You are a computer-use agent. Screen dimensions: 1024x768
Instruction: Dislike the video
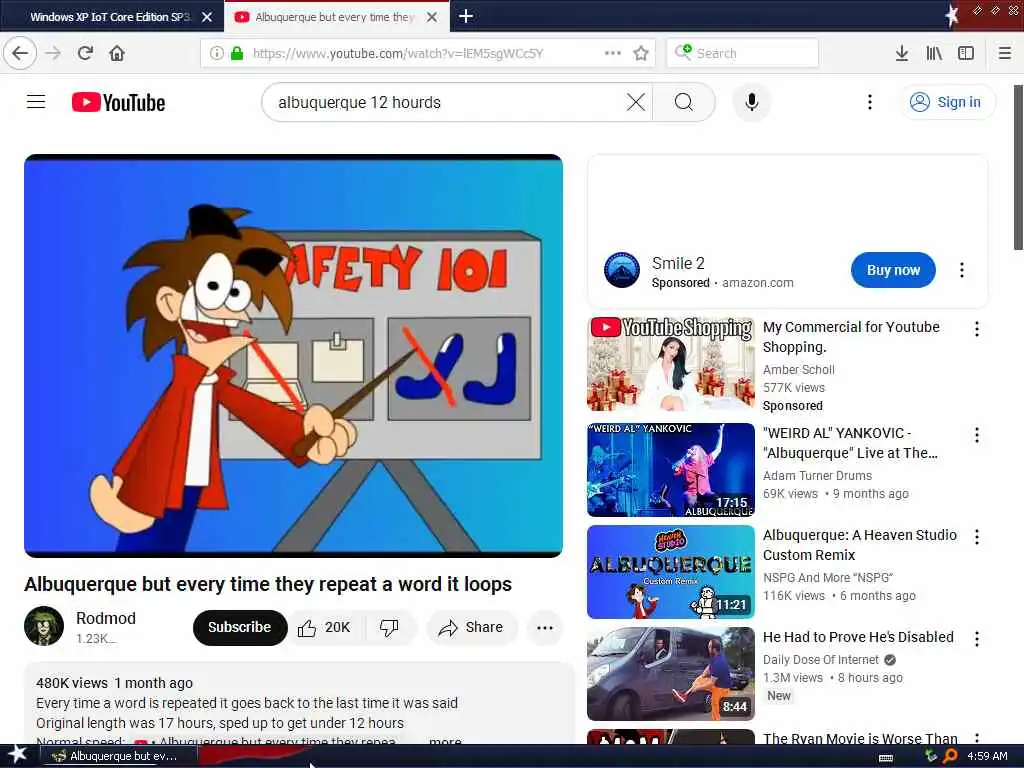pyautogui.click(x=390, y=628)
